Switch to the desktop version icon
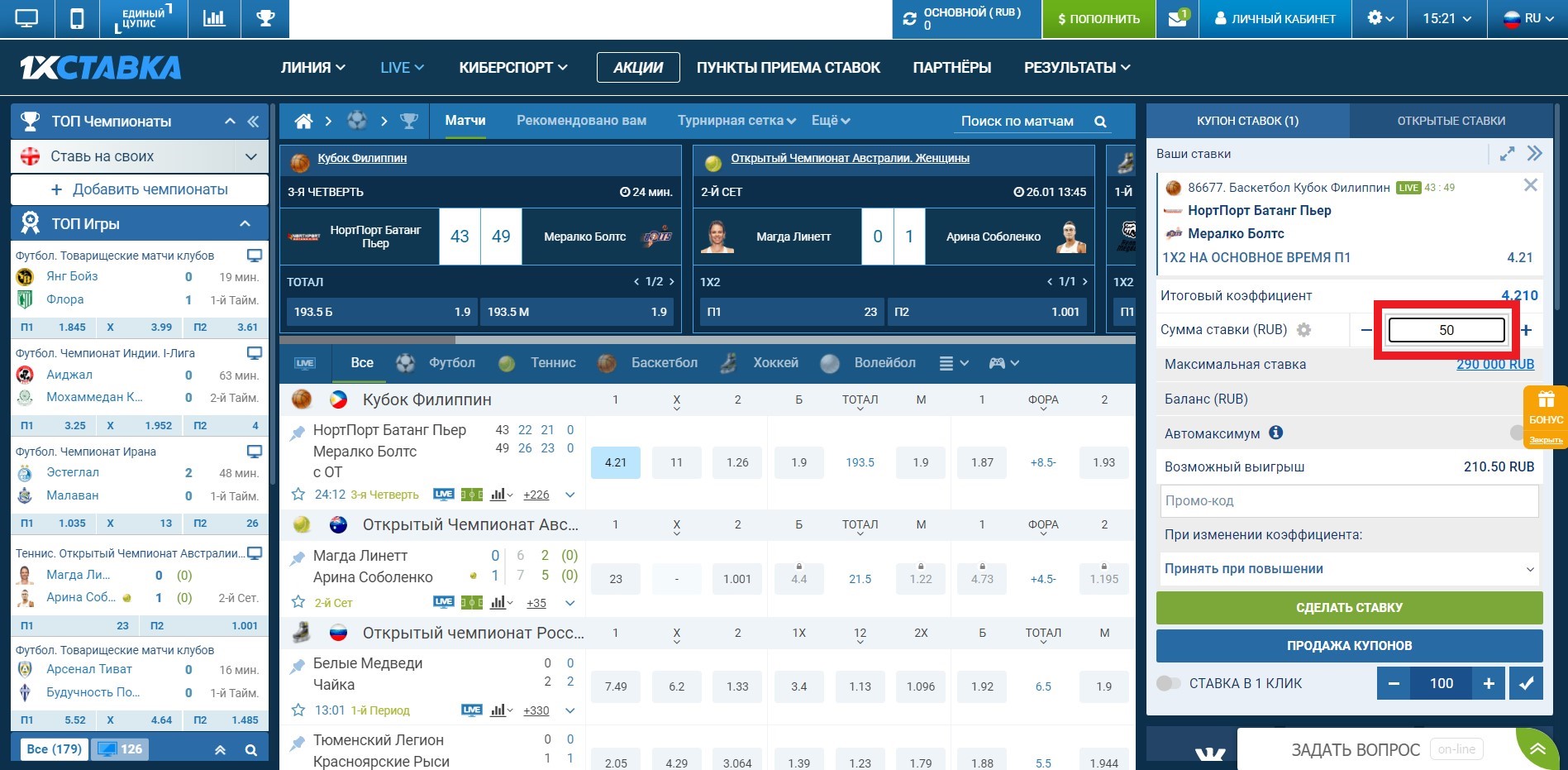This screenshot has width=1568, height=770. pyautogui.click(x=26, y=18)
